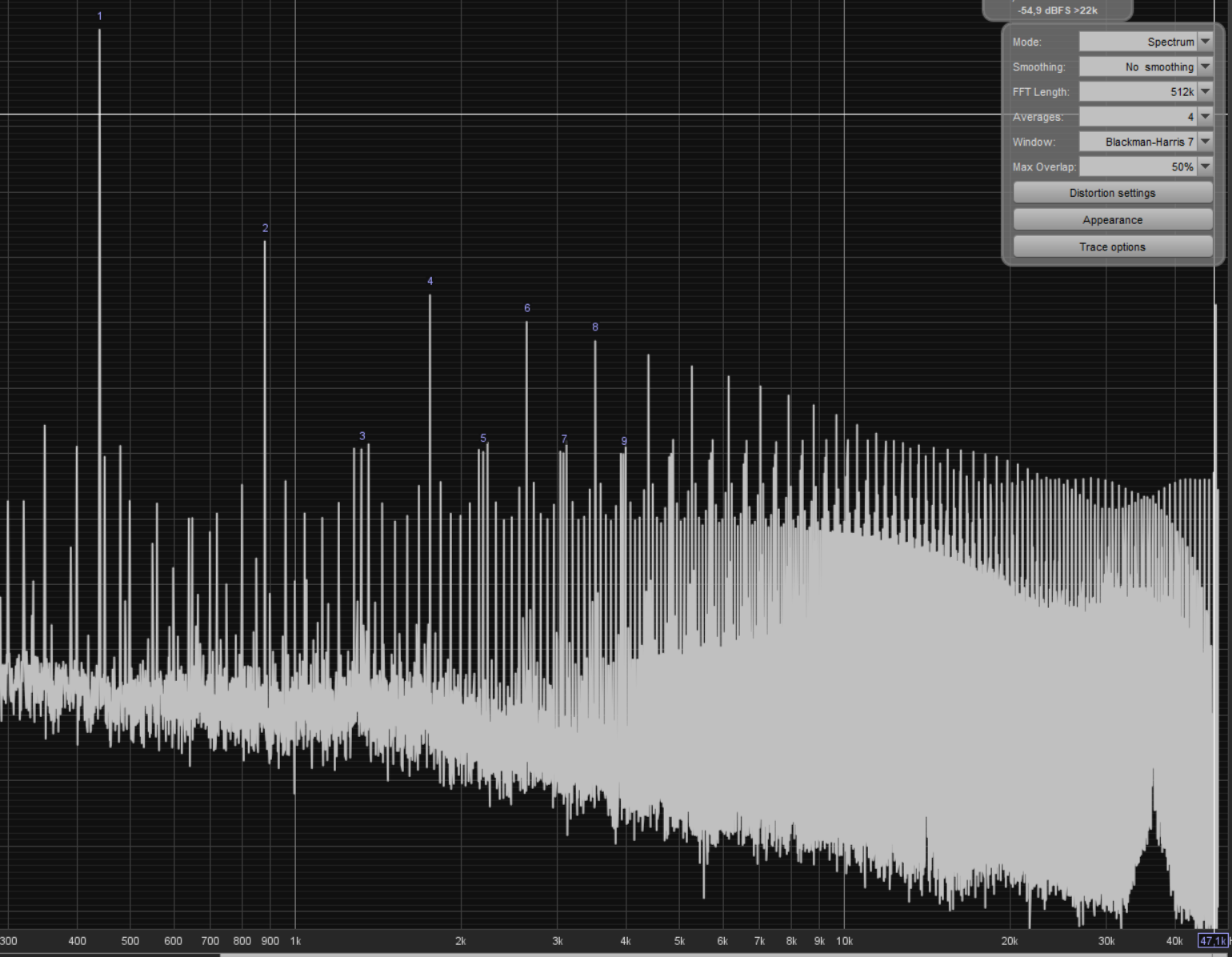Screen dimensions: 1232x957
Task: Click the 30k frequency axis label
Action: pyautogui.click(x=1106, y=941)
